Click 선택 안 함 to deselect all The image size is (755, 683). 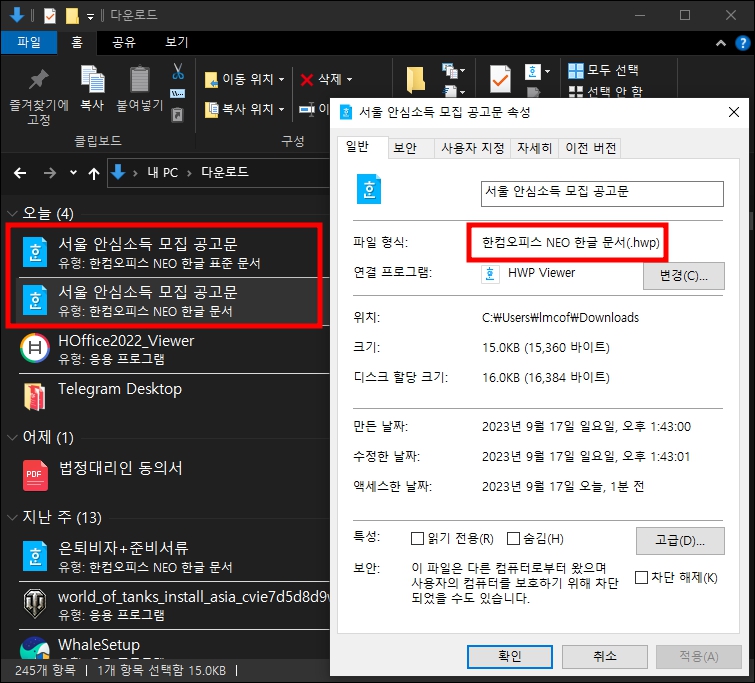605,92
